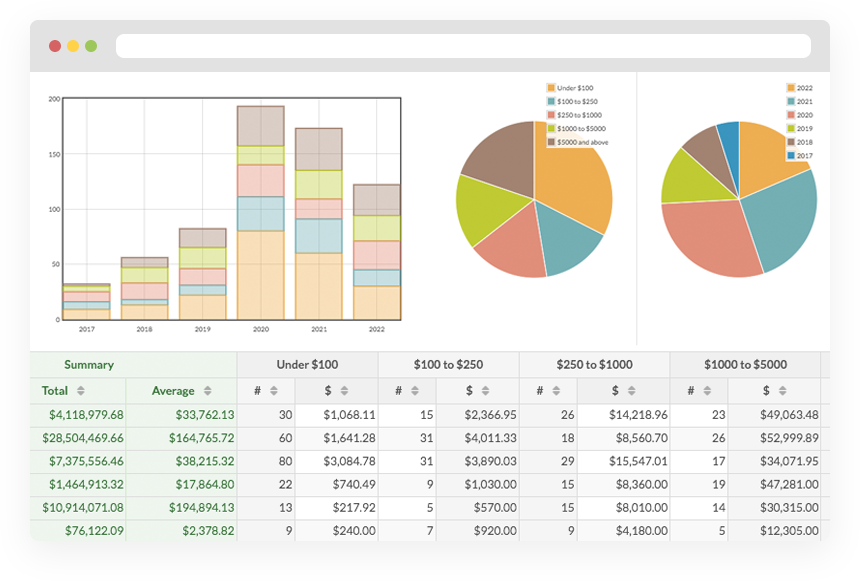
Task: Toggle the "$100 to $250" legend item
Action: [573, 101]
